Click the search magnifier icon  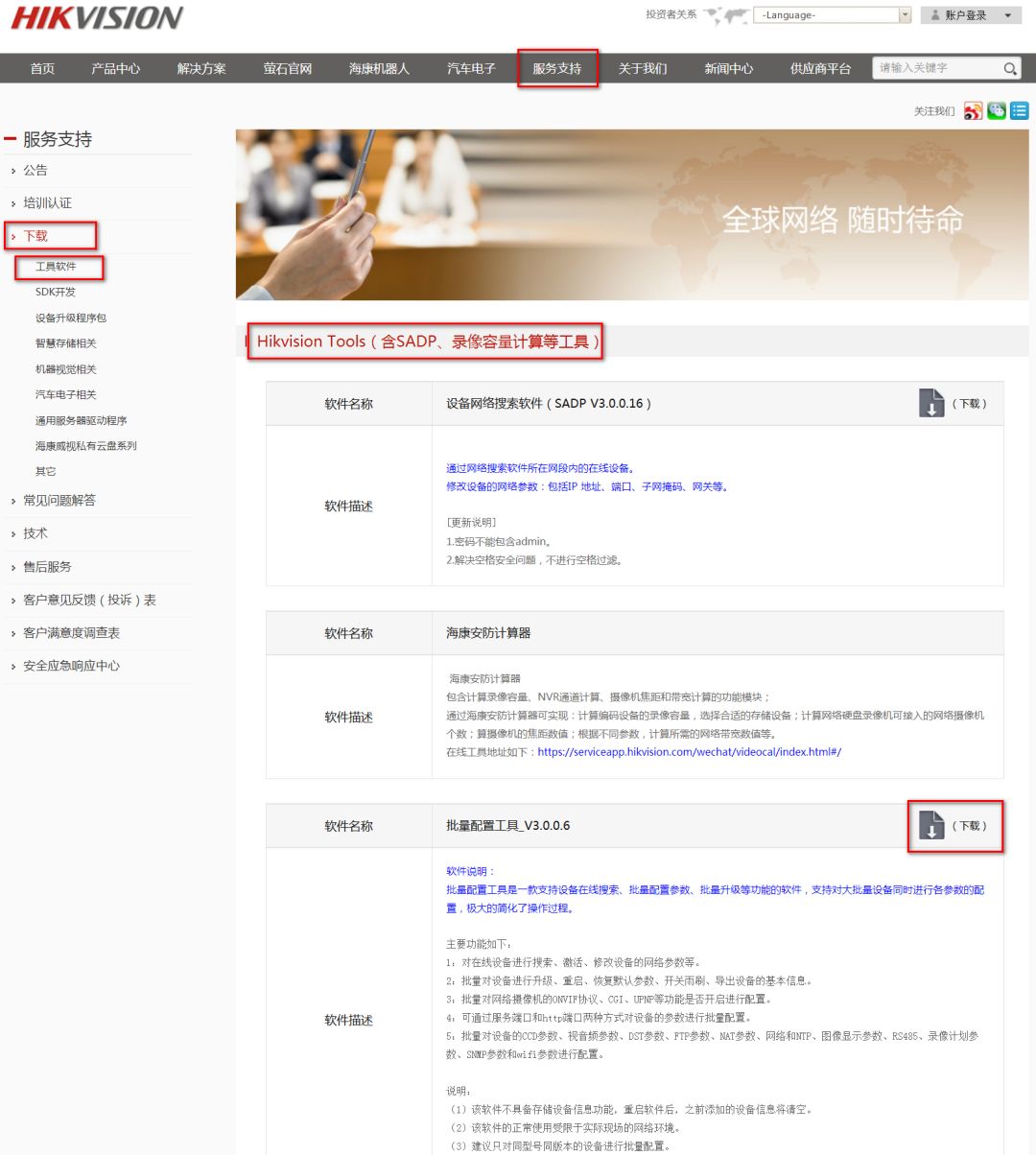click(1010, 69)
